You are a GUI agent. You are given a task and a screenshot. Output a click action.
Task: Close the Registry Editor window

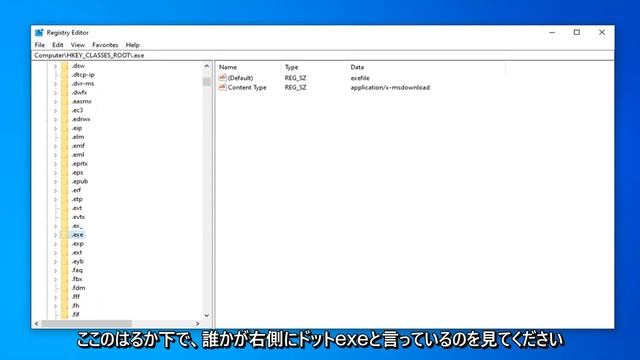click(602, 32)
